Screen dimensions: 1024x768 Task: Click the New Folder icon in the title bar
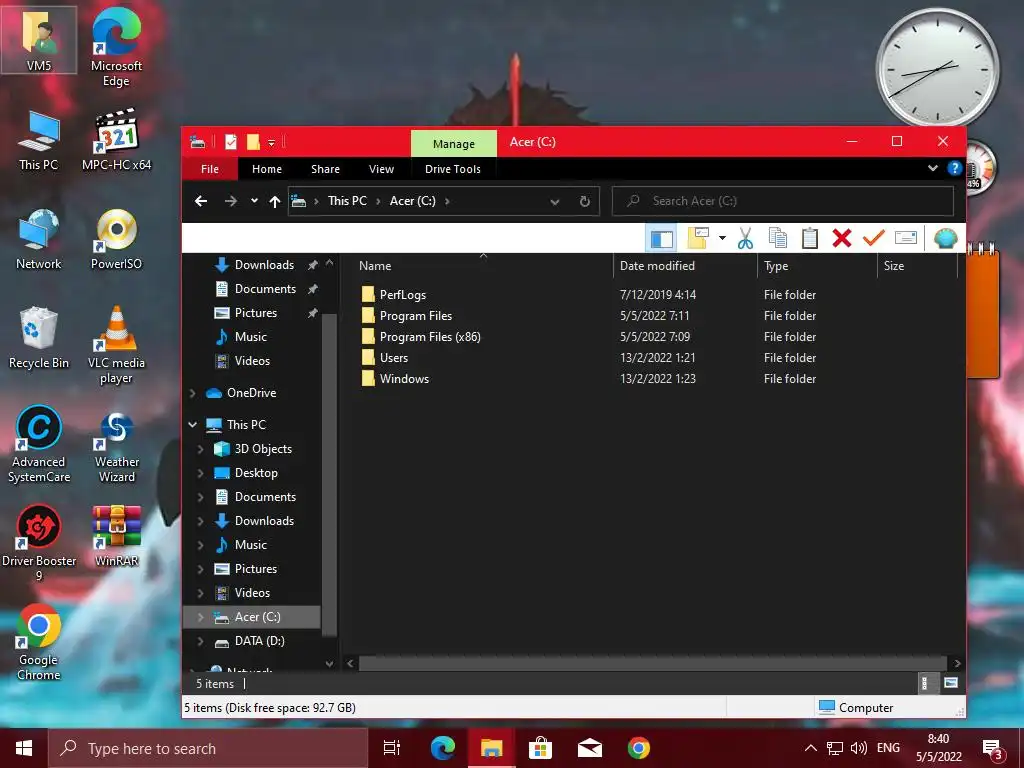pos(253,142)
